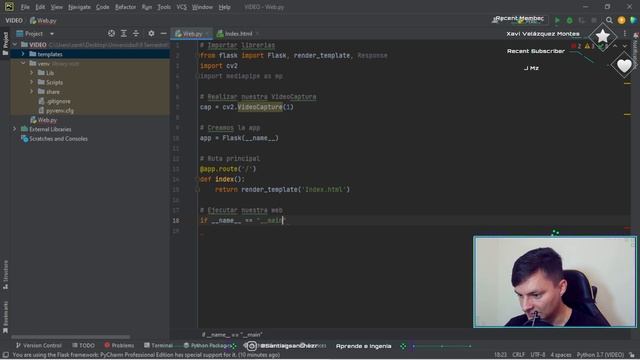This screenshot has width=640, height=360.
Task: Toggle the Python Packages tool window
Action: coord(208,345)
